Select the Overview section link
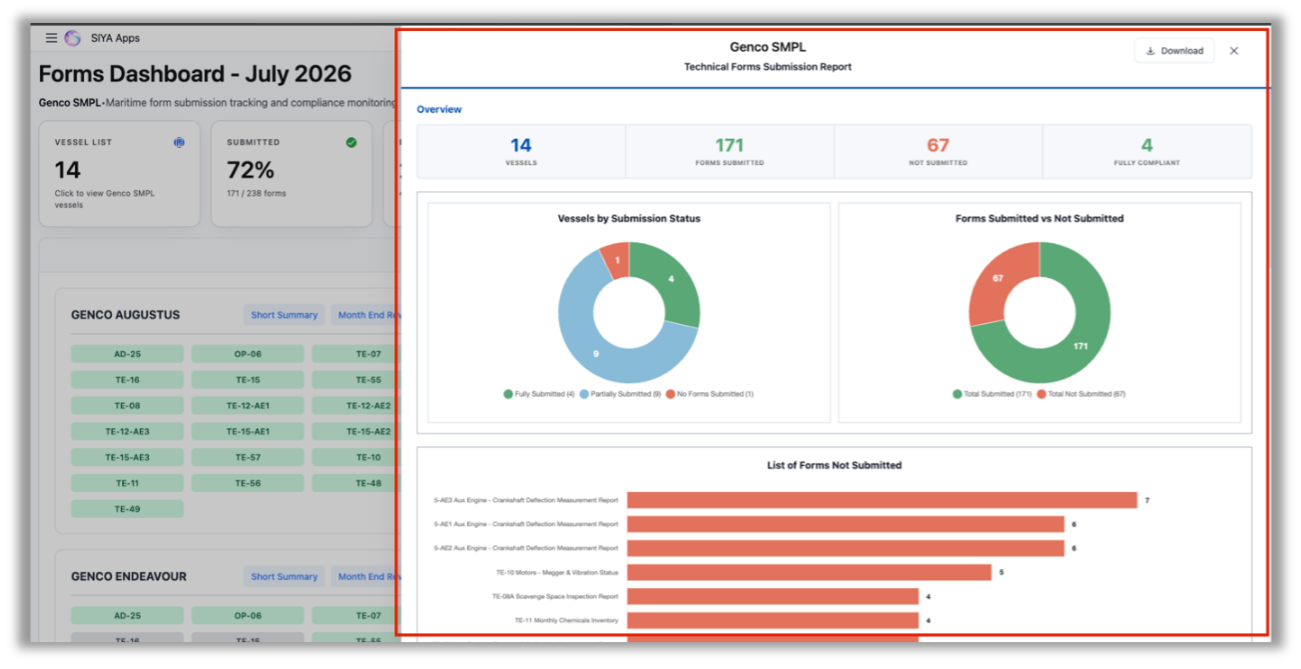Screen dimensions: 1301x669 439,110
